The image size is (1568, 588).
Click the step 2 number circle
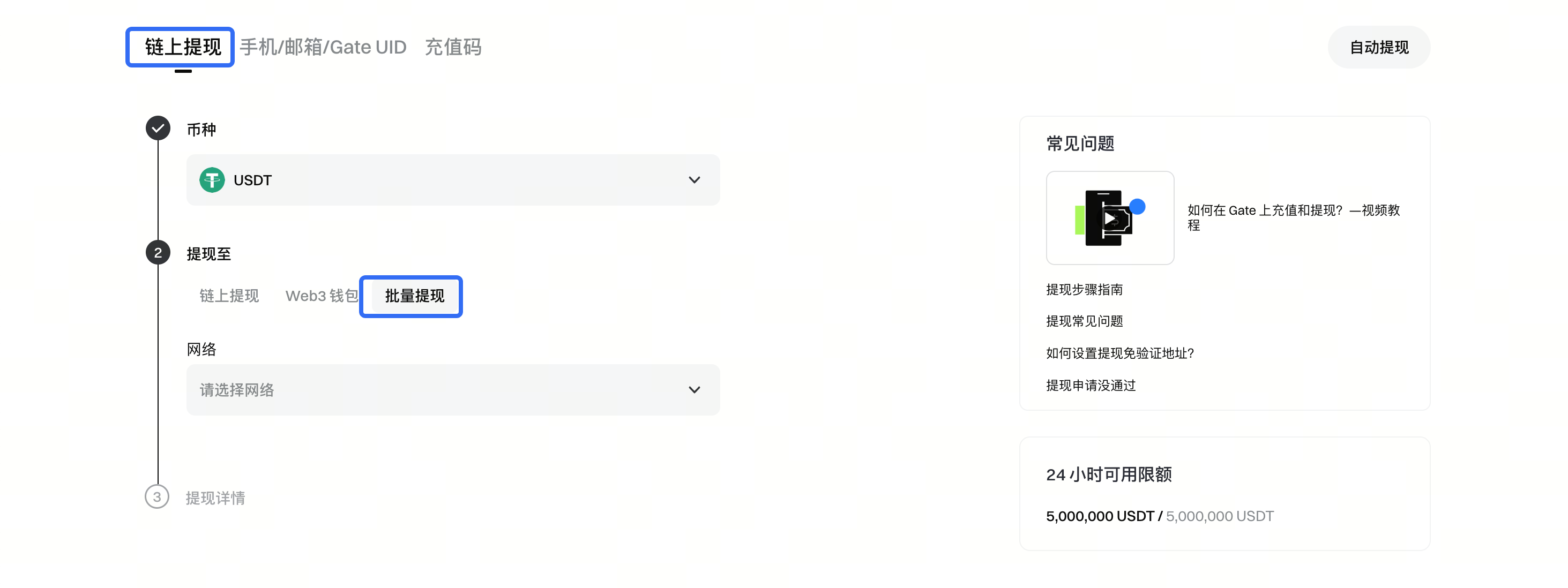158,253
